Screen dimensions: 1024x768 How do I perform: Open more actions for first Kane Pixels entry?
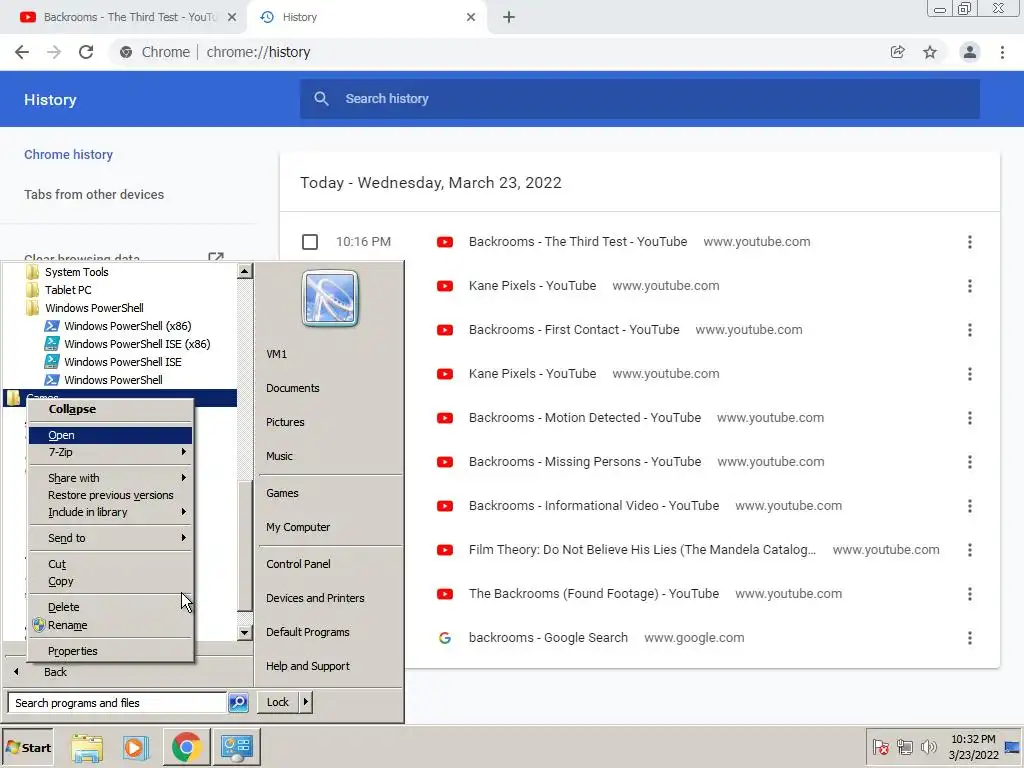(970, 286)
